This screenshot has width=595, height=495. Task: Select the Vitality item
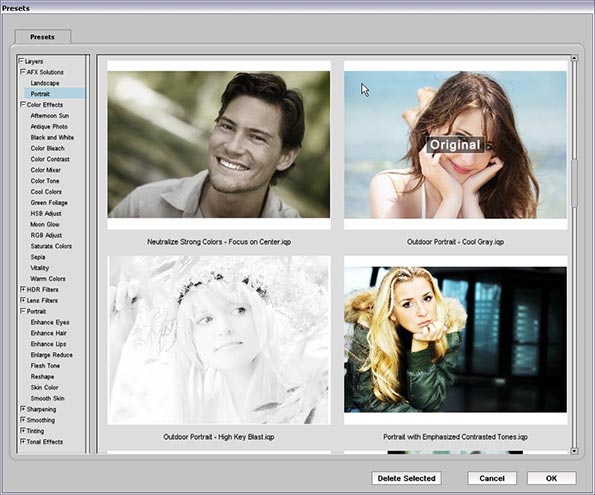pos(39,268)
